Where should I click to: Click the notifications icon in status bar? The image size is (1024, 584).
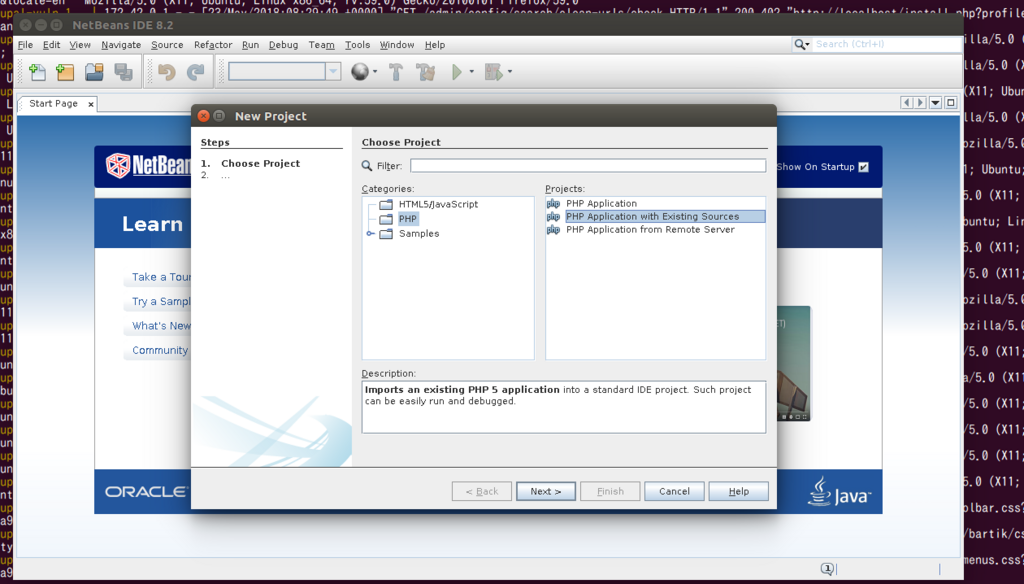click(x=827, y=568)
